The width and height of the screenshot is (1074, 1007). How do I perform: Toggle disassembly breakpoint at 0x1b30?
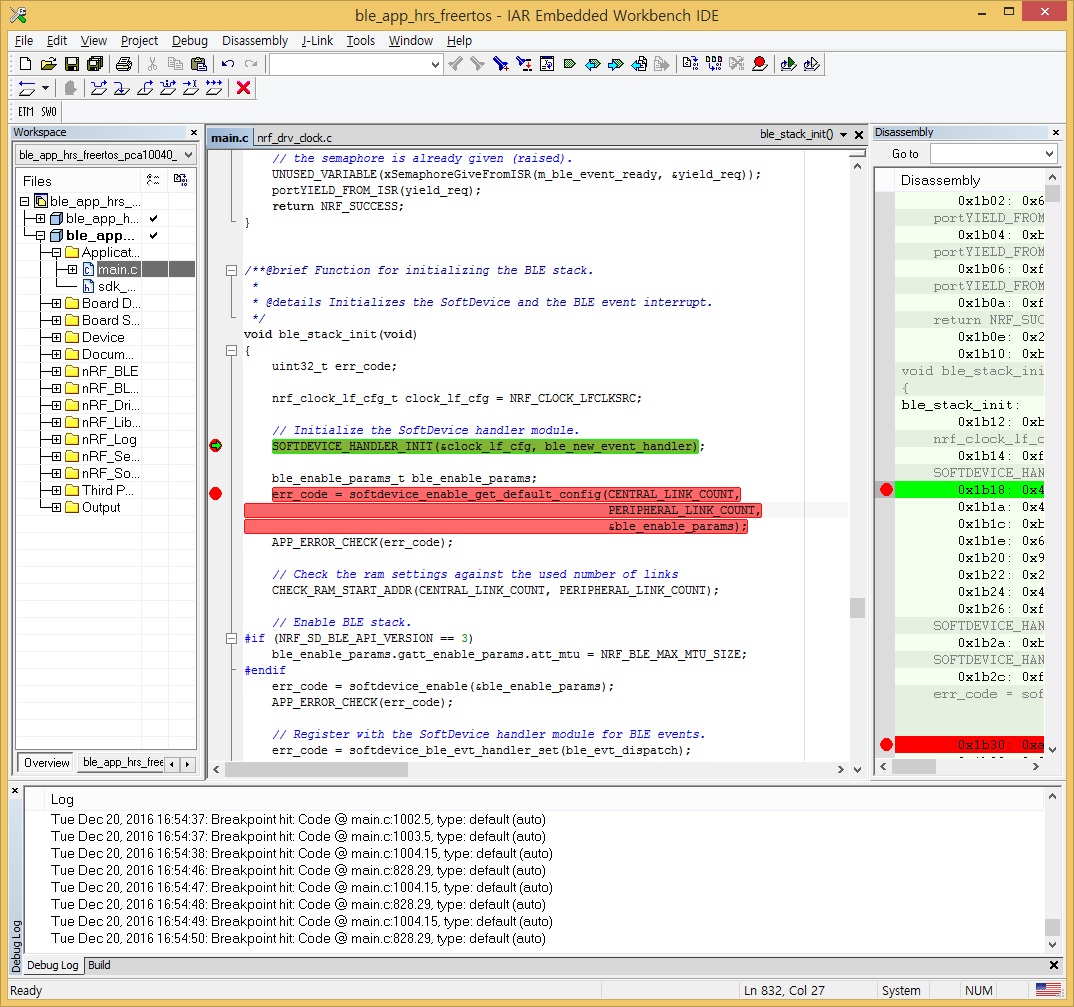[x=886, y=745]
